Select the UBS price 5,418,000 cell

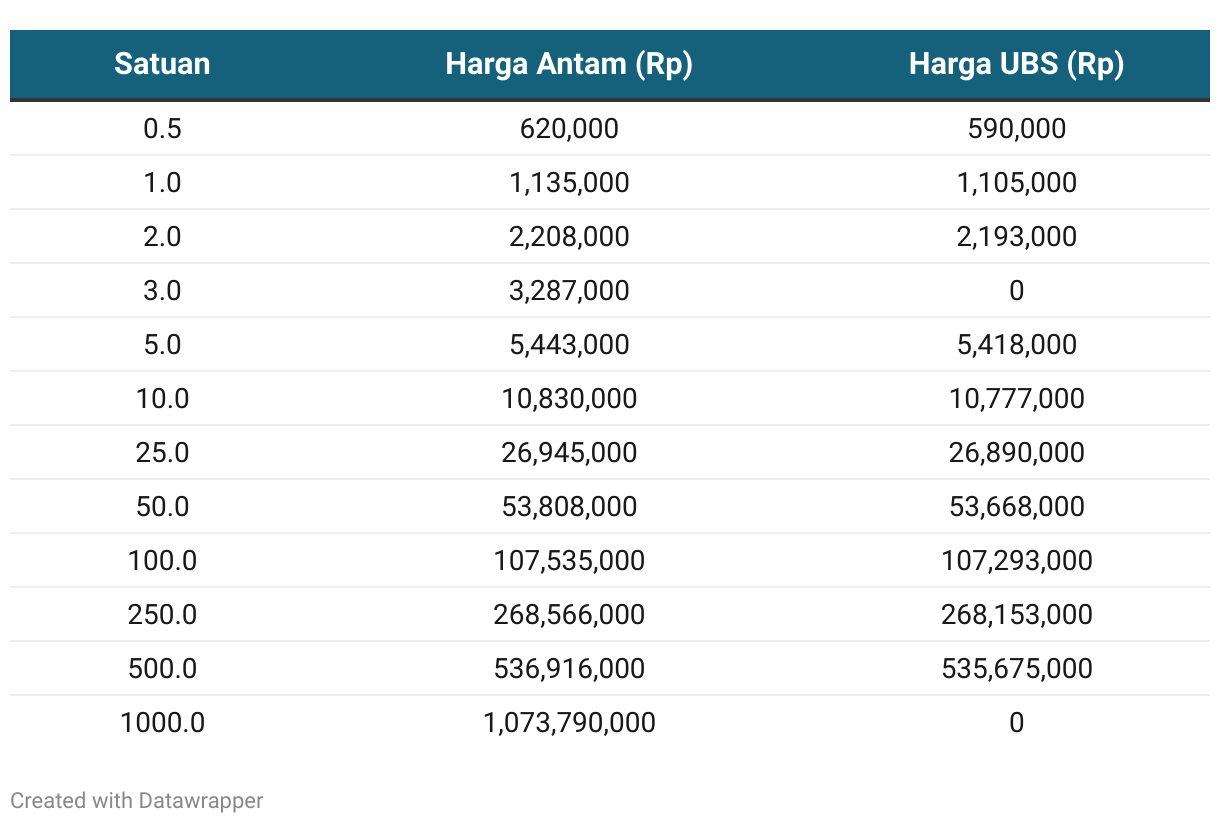1016,345
